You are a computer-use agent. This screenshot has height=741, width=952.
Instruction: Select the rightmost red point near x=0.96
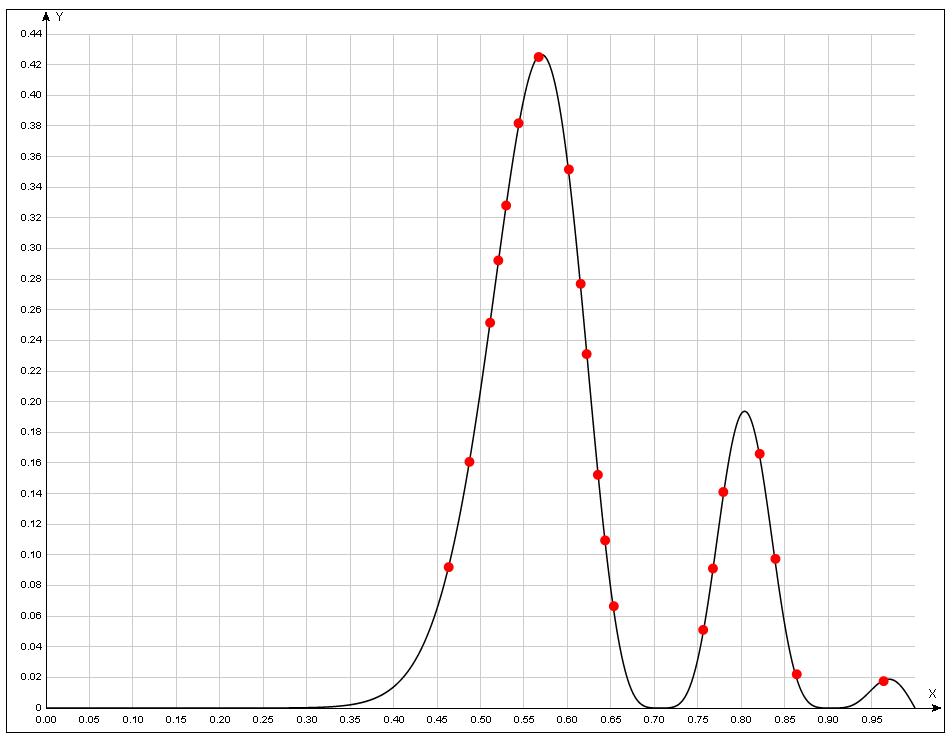[x=884, y=681]
